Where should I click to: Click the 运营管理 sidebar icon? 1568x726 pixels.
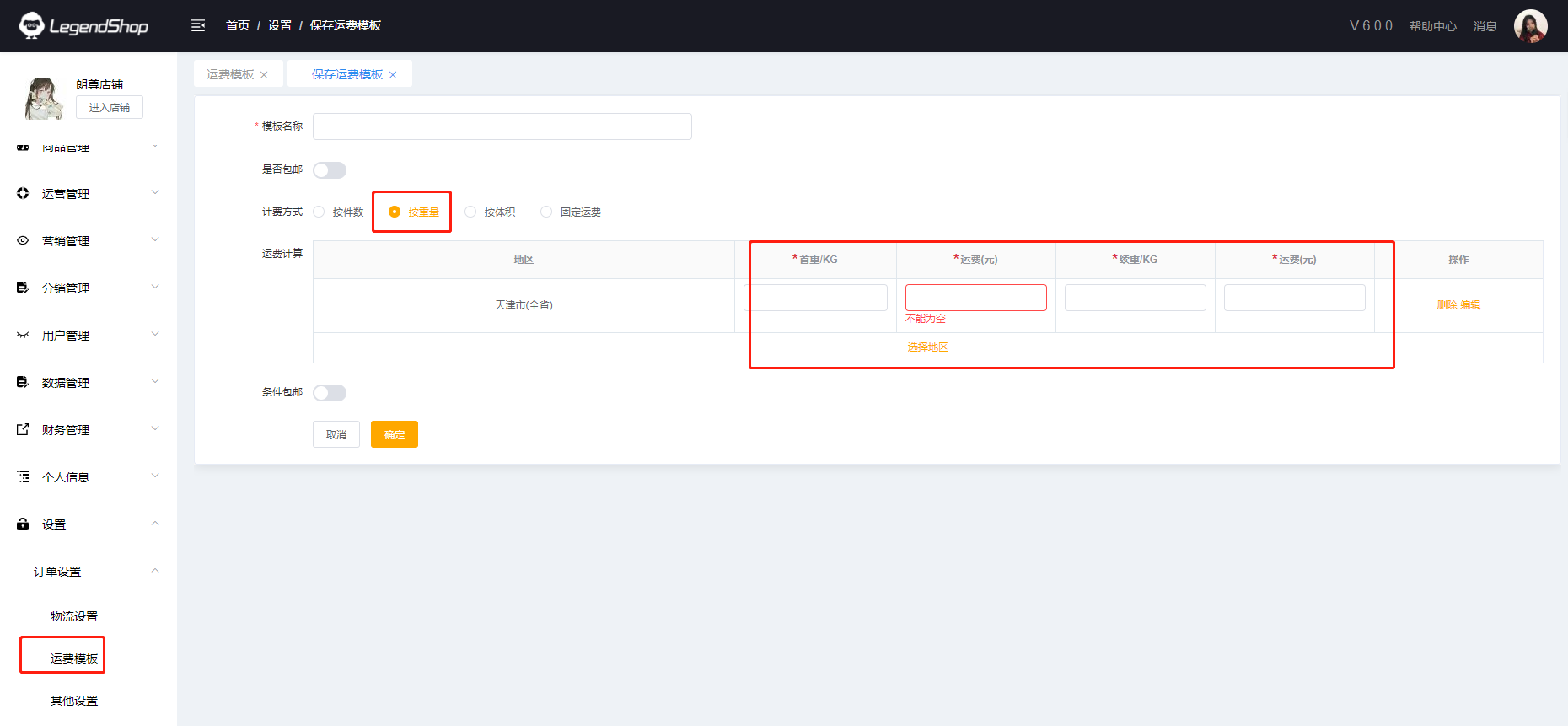pyautogui.click(x=23, y=193)
